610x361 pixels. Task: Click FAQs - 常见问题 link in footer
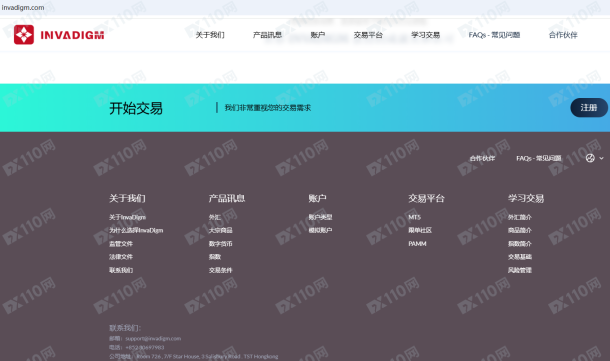pos(539,158)
